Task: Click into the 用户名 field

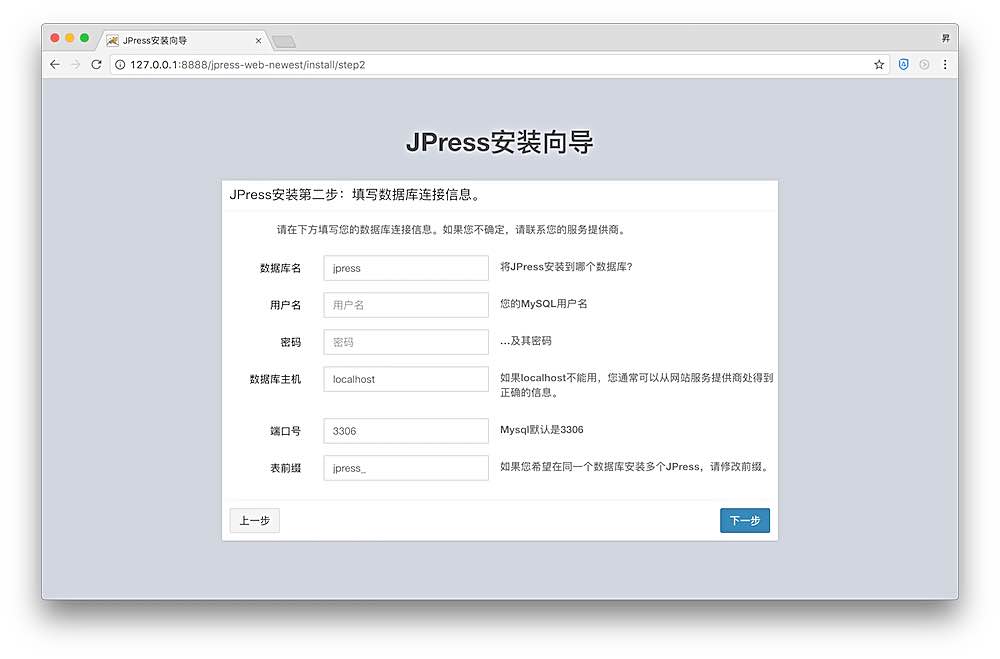Action: (x=406, y=304)
